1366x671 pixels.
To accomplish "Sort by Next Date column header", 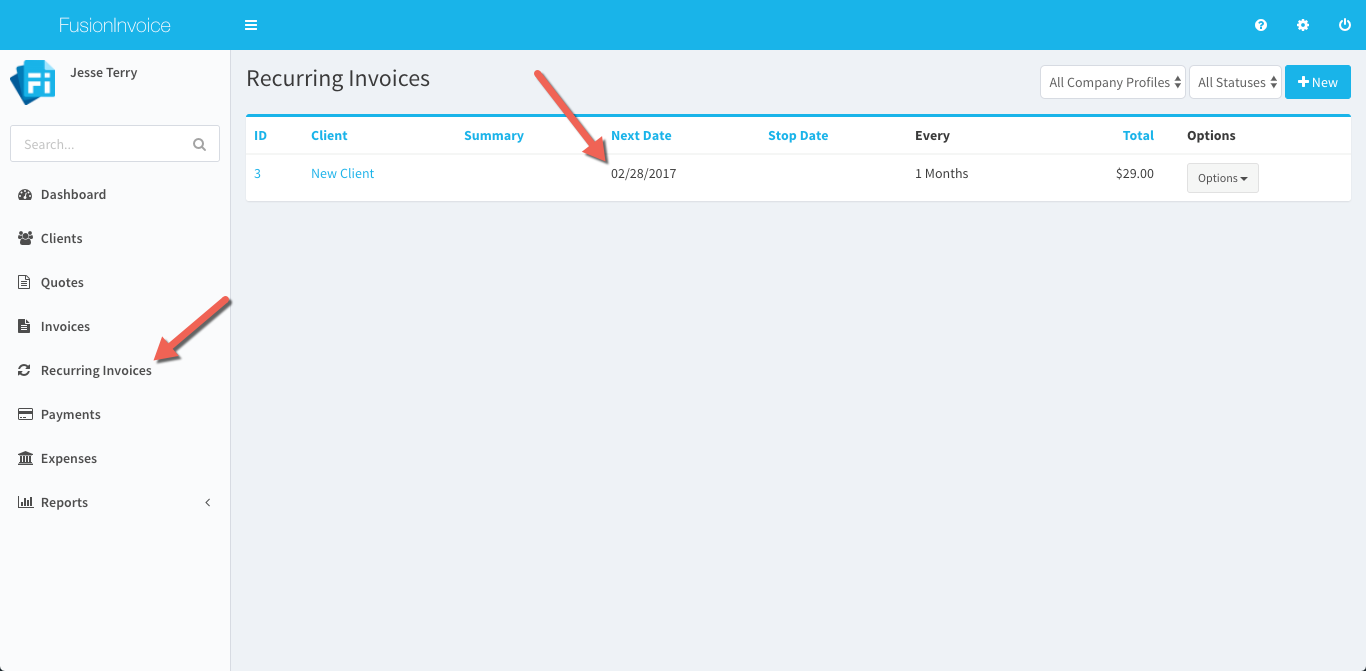I will pyautogui.click(x=641, y=135).
